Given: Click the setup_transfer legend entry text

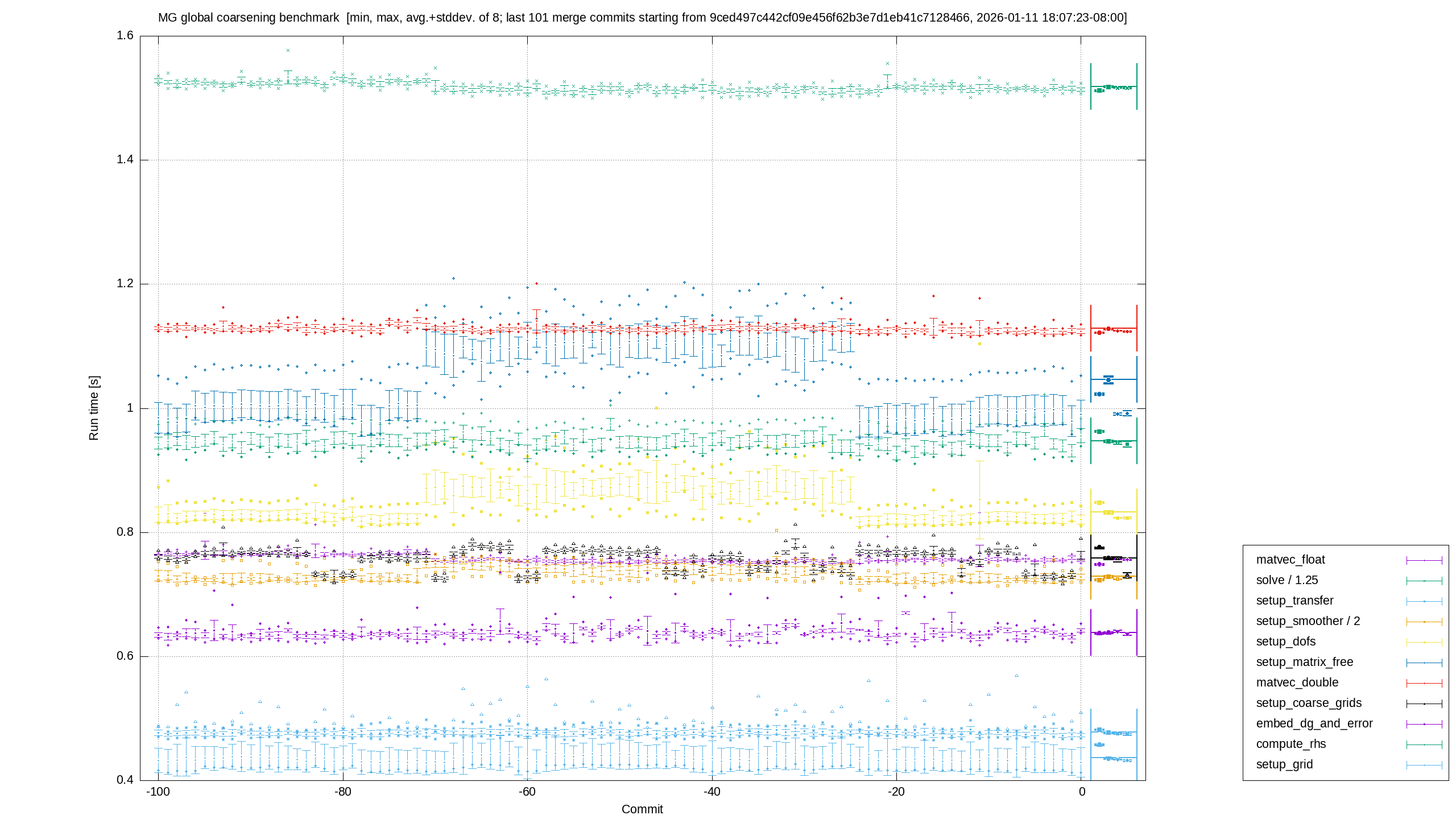Looking at the screenshot, I should tap(1294, 601).
